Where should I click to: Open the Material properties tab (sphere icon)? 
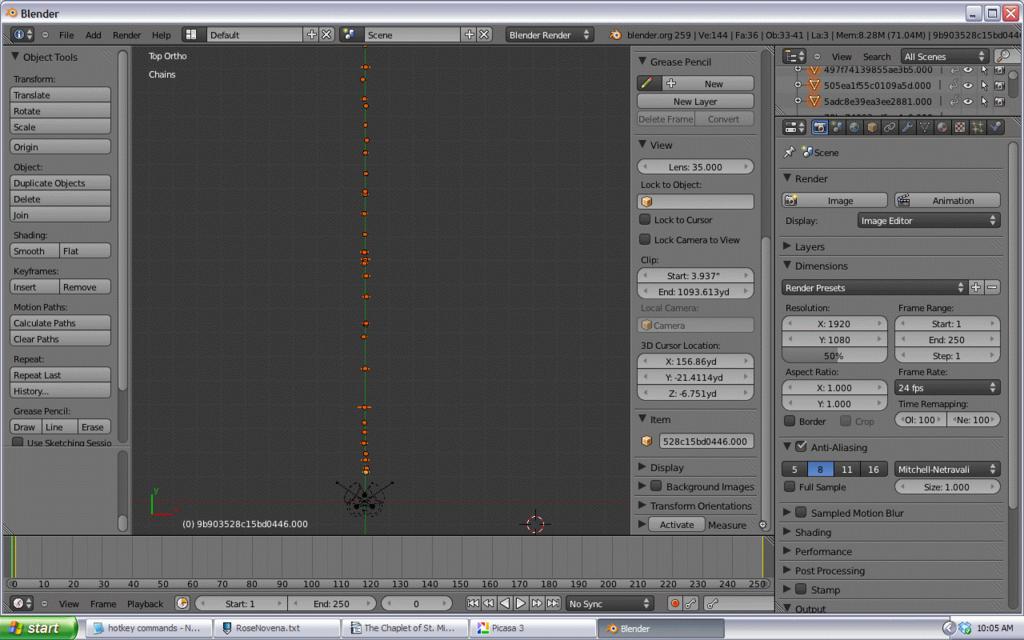(x=942, y=127)
